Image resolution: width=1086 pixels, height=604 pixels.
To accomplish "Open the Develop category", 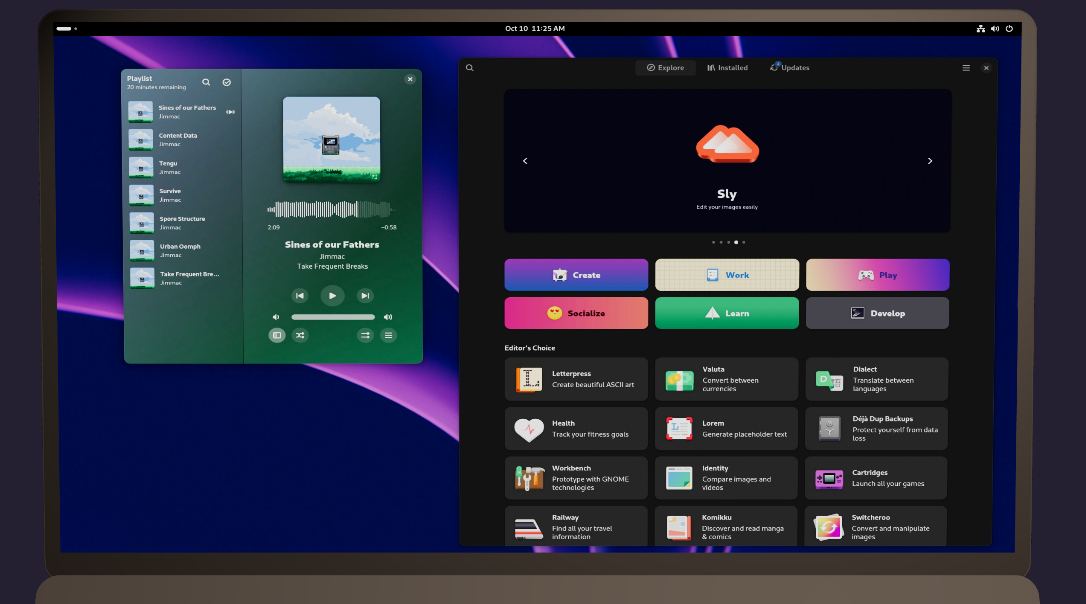I will 877,313.
